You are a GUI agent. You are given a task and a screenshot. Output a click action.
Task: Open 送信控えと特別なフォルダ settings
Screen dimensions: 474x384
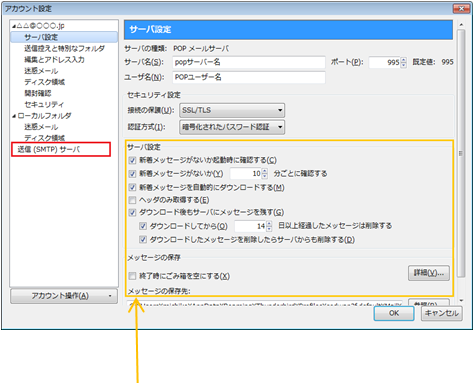[64, 49]
